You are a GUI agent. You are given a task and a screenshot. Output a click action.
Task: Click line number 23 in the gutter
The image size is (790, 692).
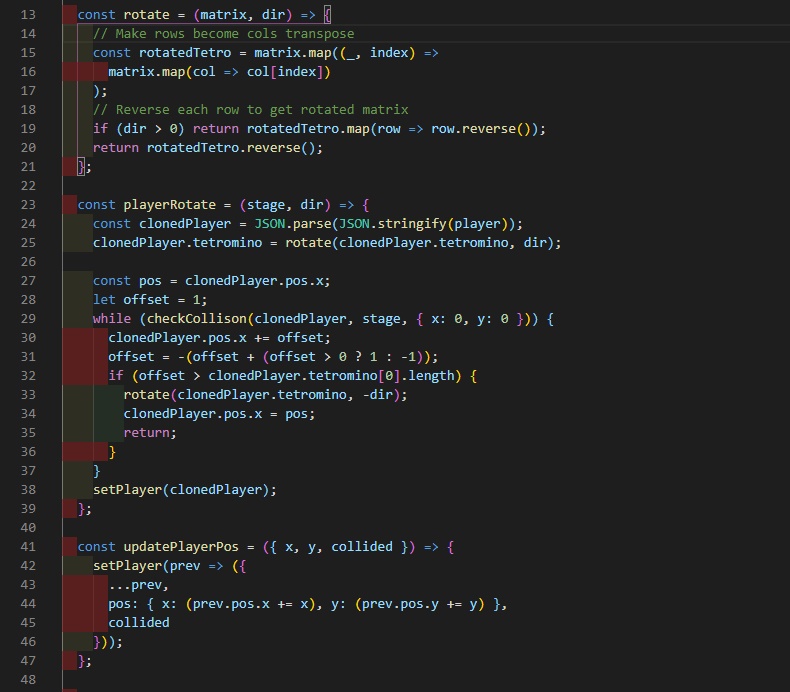pos(28,205)
